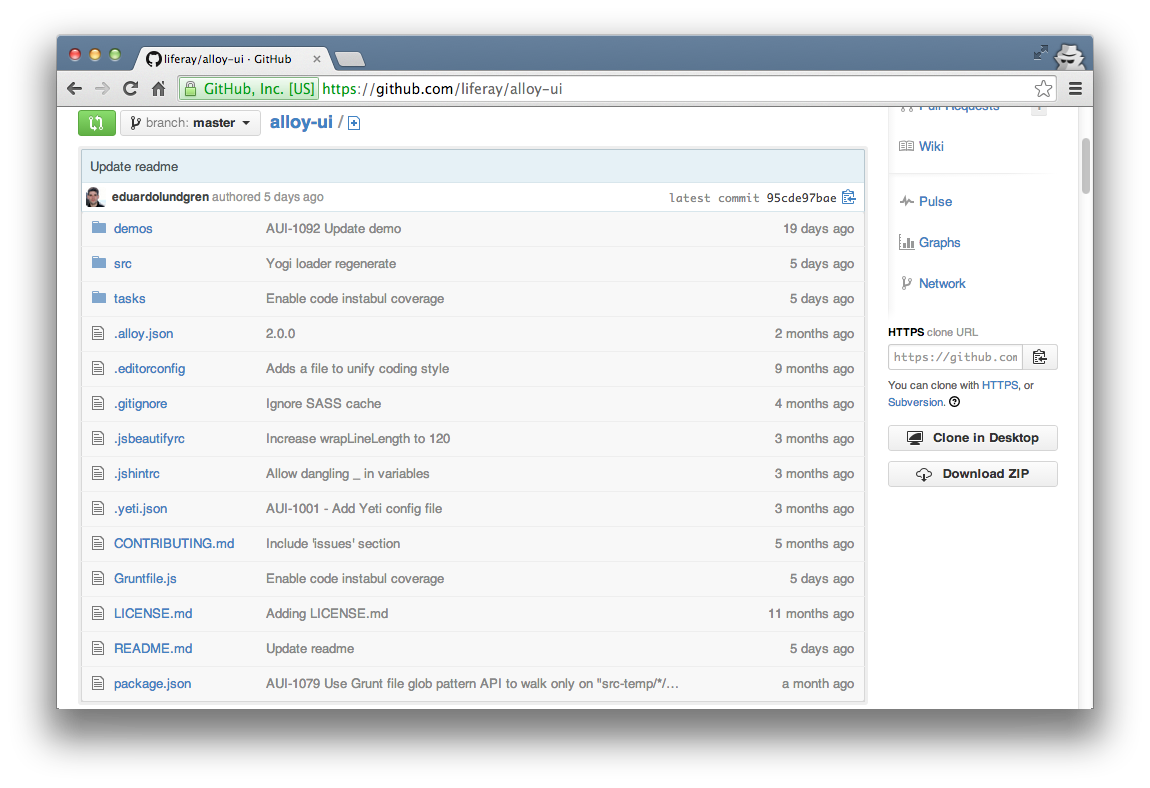Reload the current page

tap(131, 89)
